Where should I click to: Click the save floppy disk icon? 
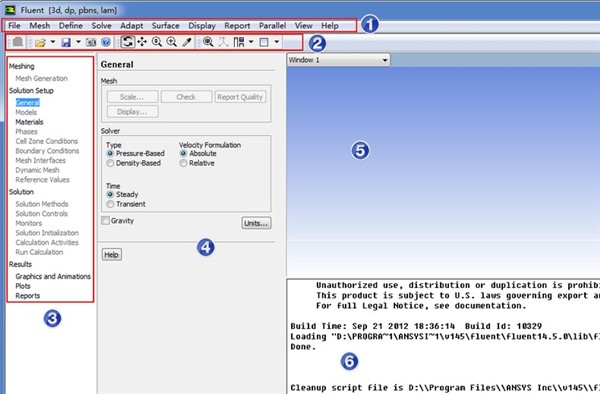[x=66, y=42]
